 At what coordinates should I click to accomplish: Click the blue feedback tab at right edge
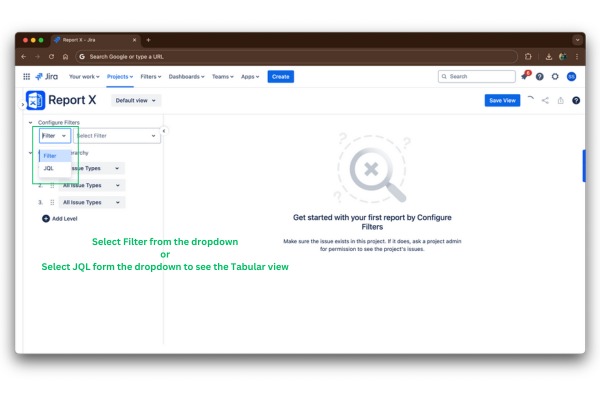(584, 166)
